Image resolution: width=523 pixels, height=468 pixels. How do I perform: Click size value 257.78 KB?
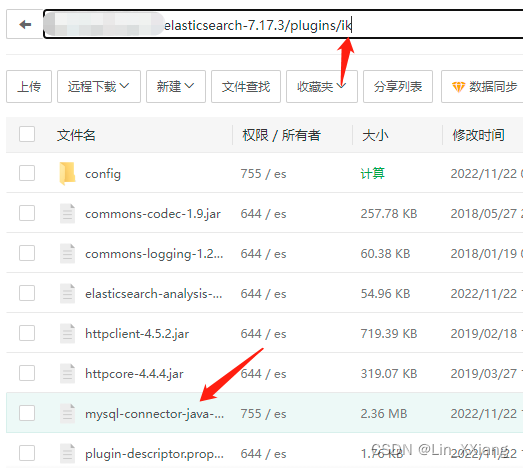[389, 214]
